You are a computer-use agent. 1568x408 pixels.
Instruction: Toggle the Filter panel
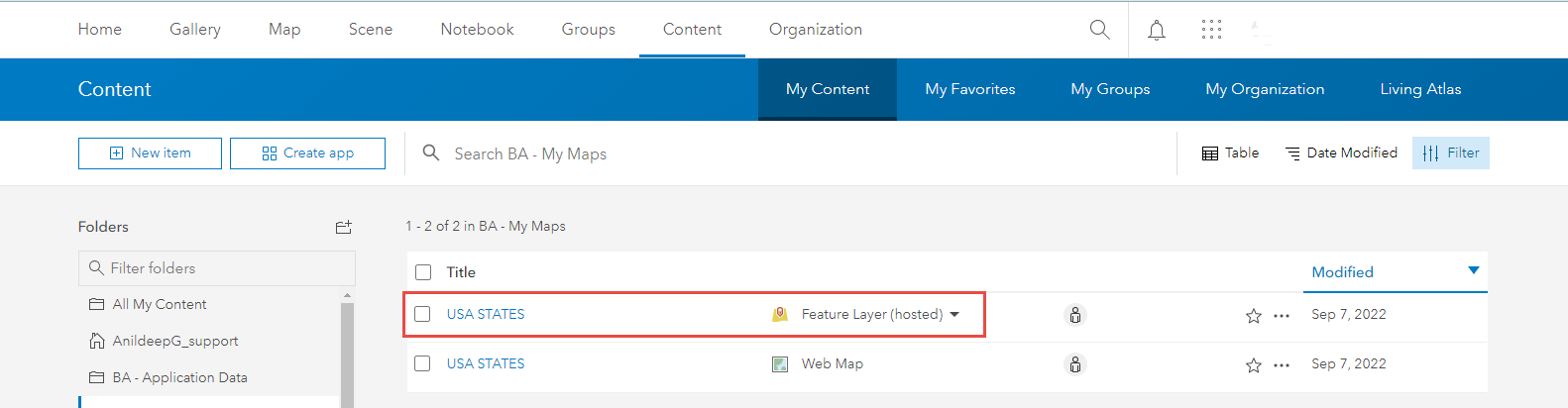(1451, 153)
